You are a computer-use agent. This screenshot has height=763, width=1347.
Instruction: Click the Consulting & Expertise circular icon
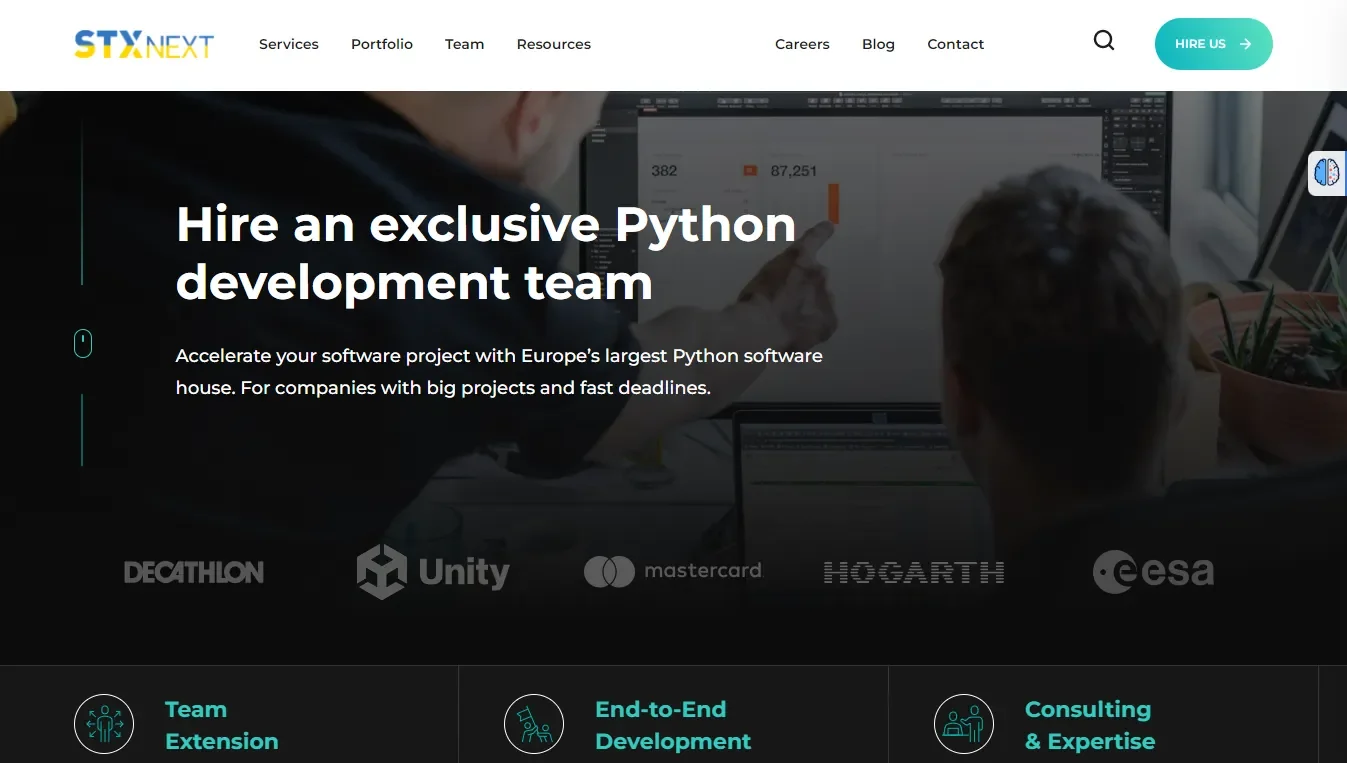pyautogui.click(x=964, y=724)
